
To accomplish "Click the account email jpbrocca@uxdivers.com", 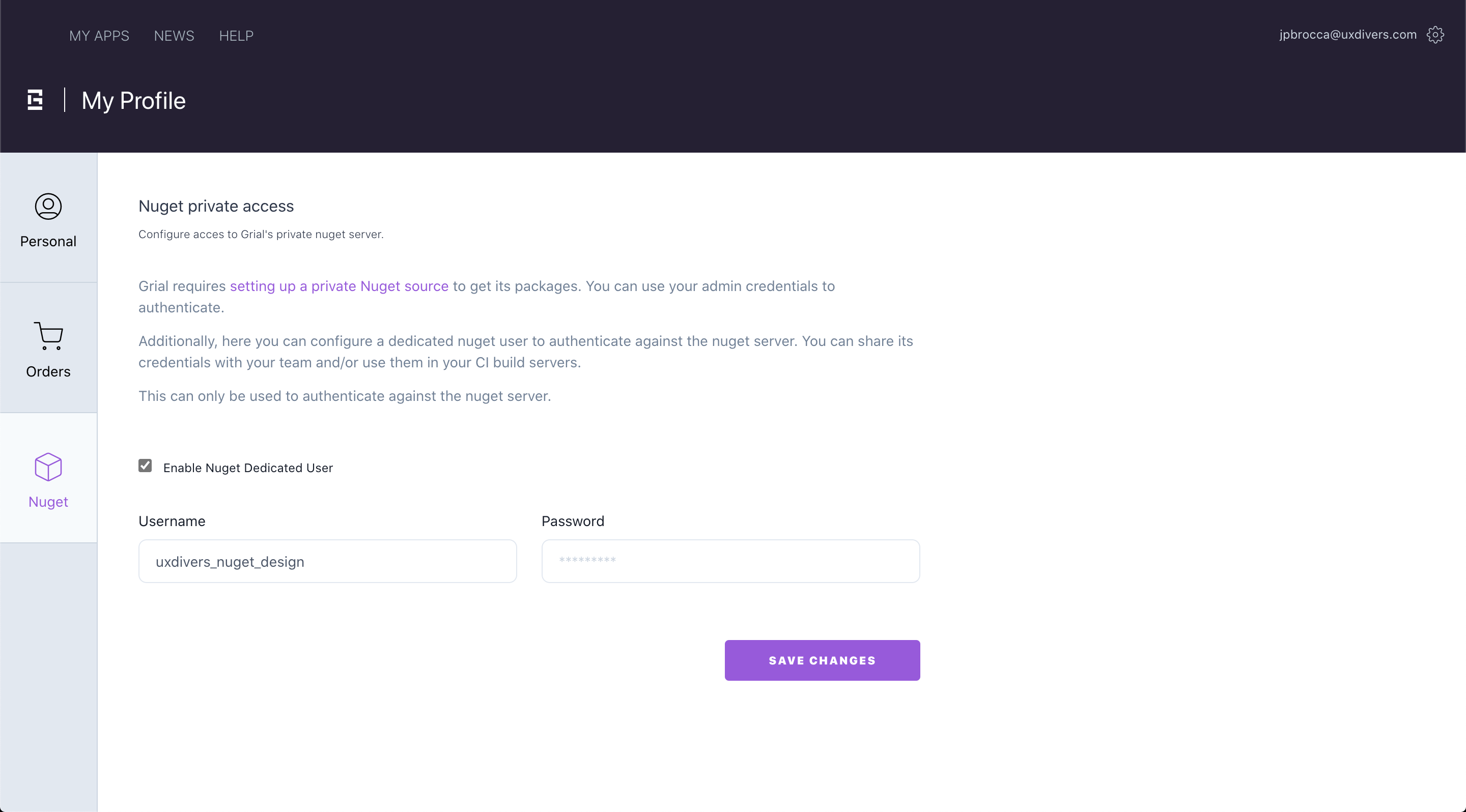I will click(1347, 35).
